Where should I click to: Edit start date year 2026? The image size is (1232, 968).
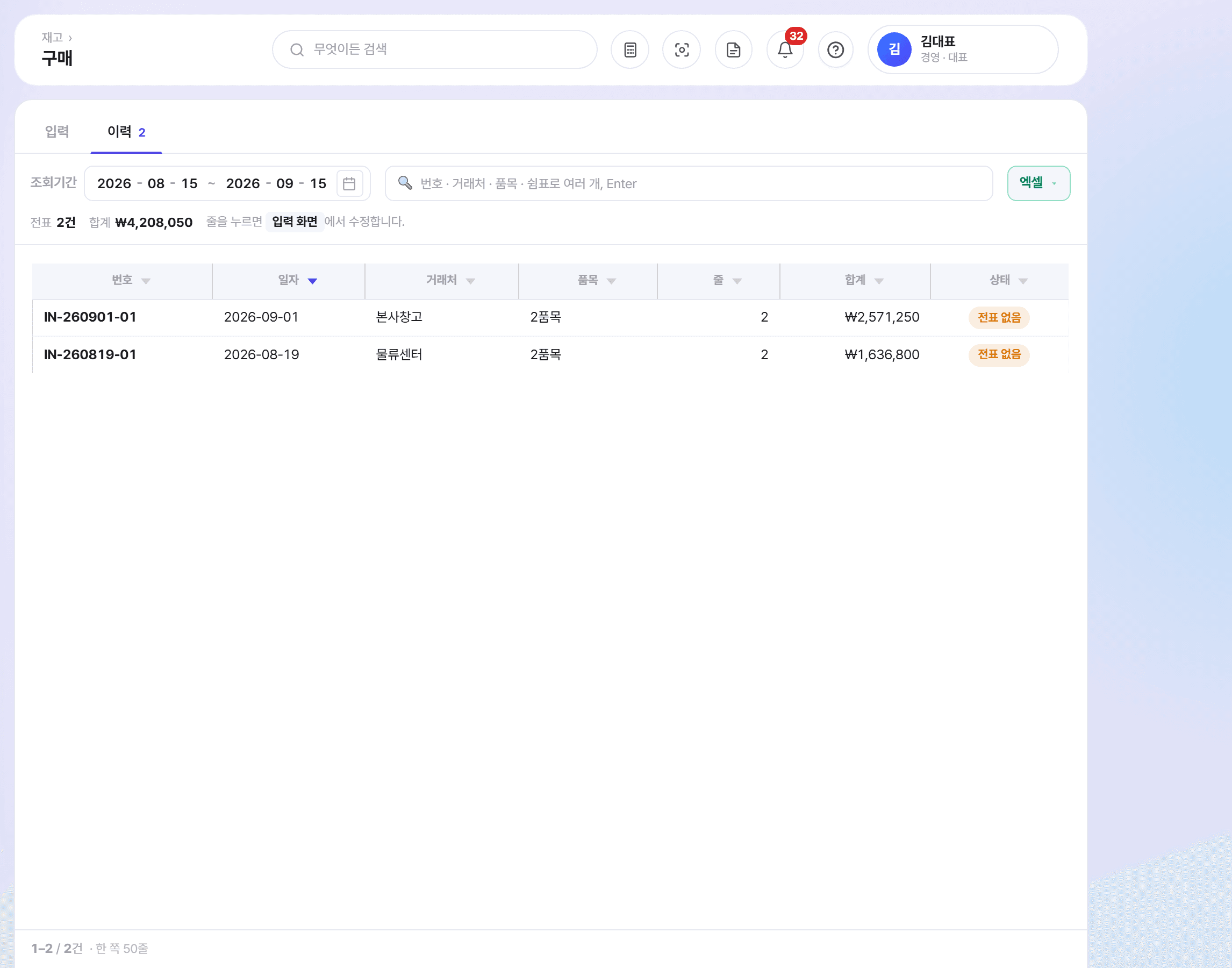(x=114, y=183)
